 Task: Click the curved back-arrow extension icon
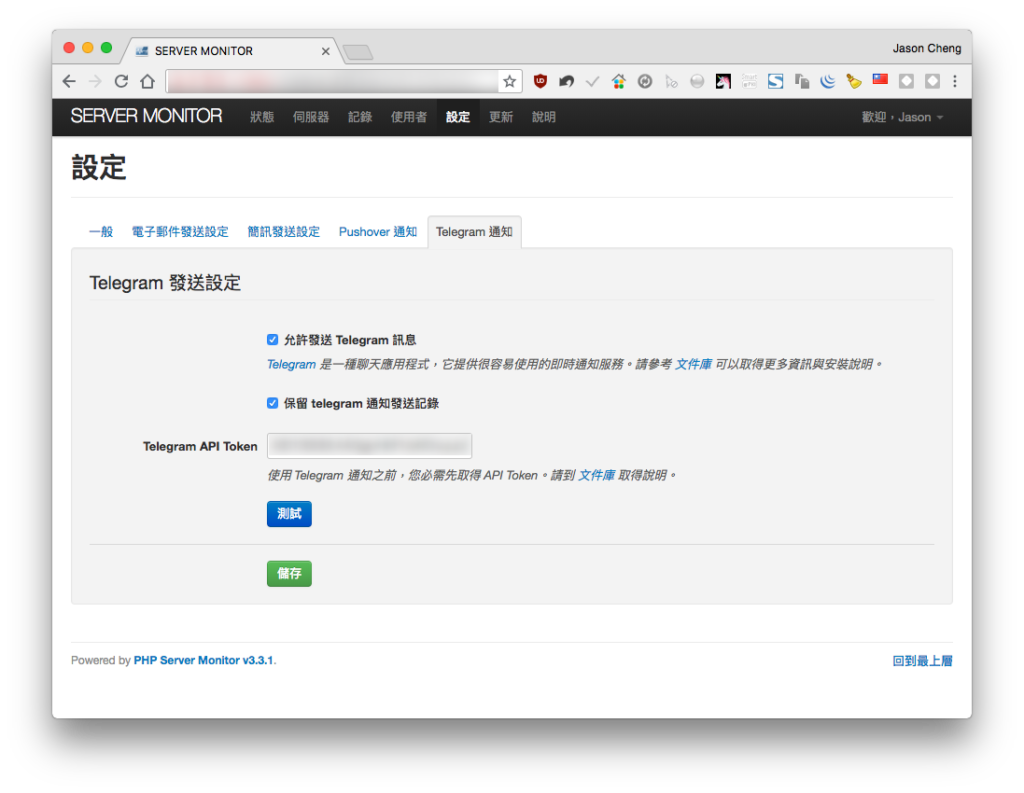coord(566,82)
